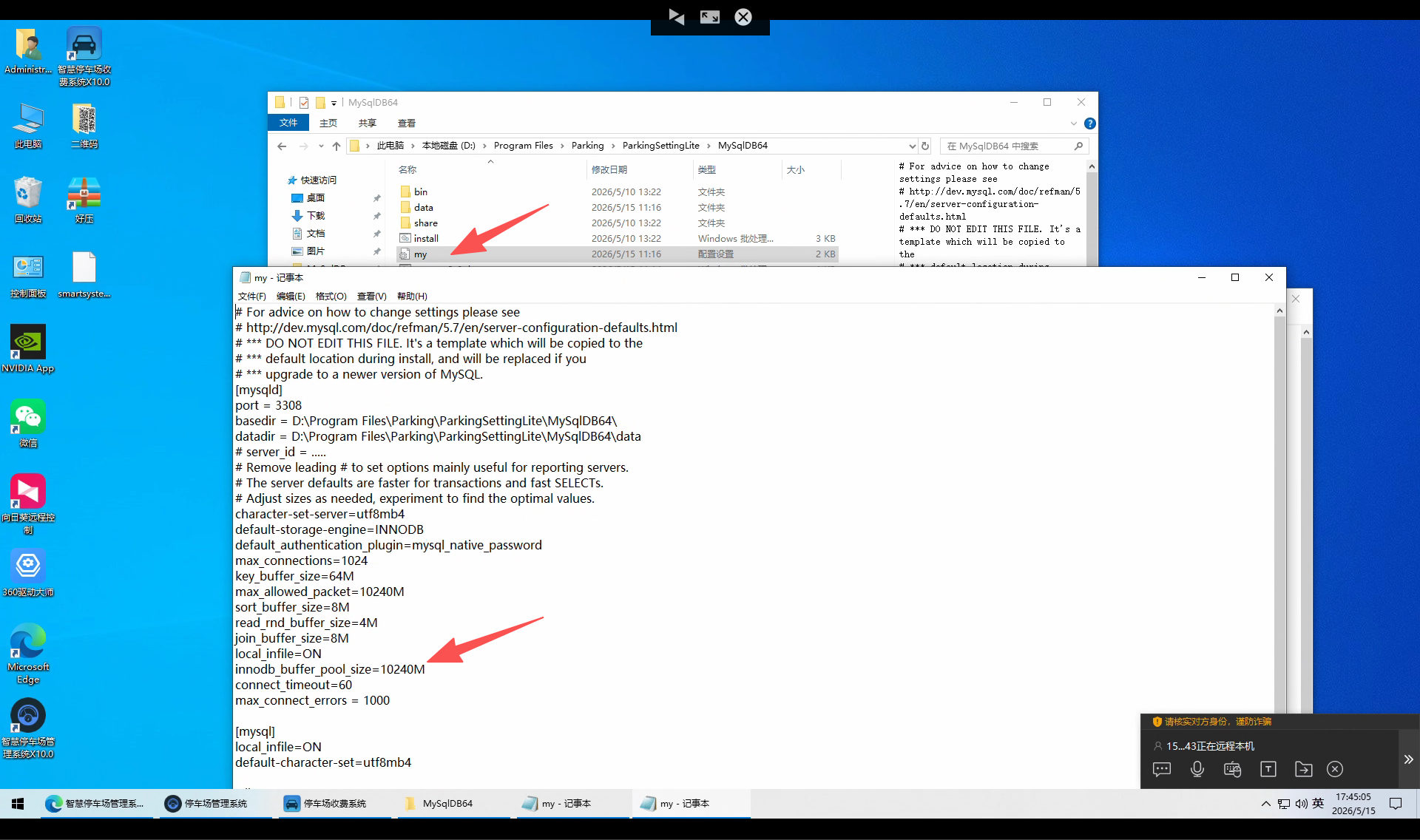Screen dimensions: 1420x840
Task: Click the Back arrow in Explorer window
Action: click(x=282, y=146)
